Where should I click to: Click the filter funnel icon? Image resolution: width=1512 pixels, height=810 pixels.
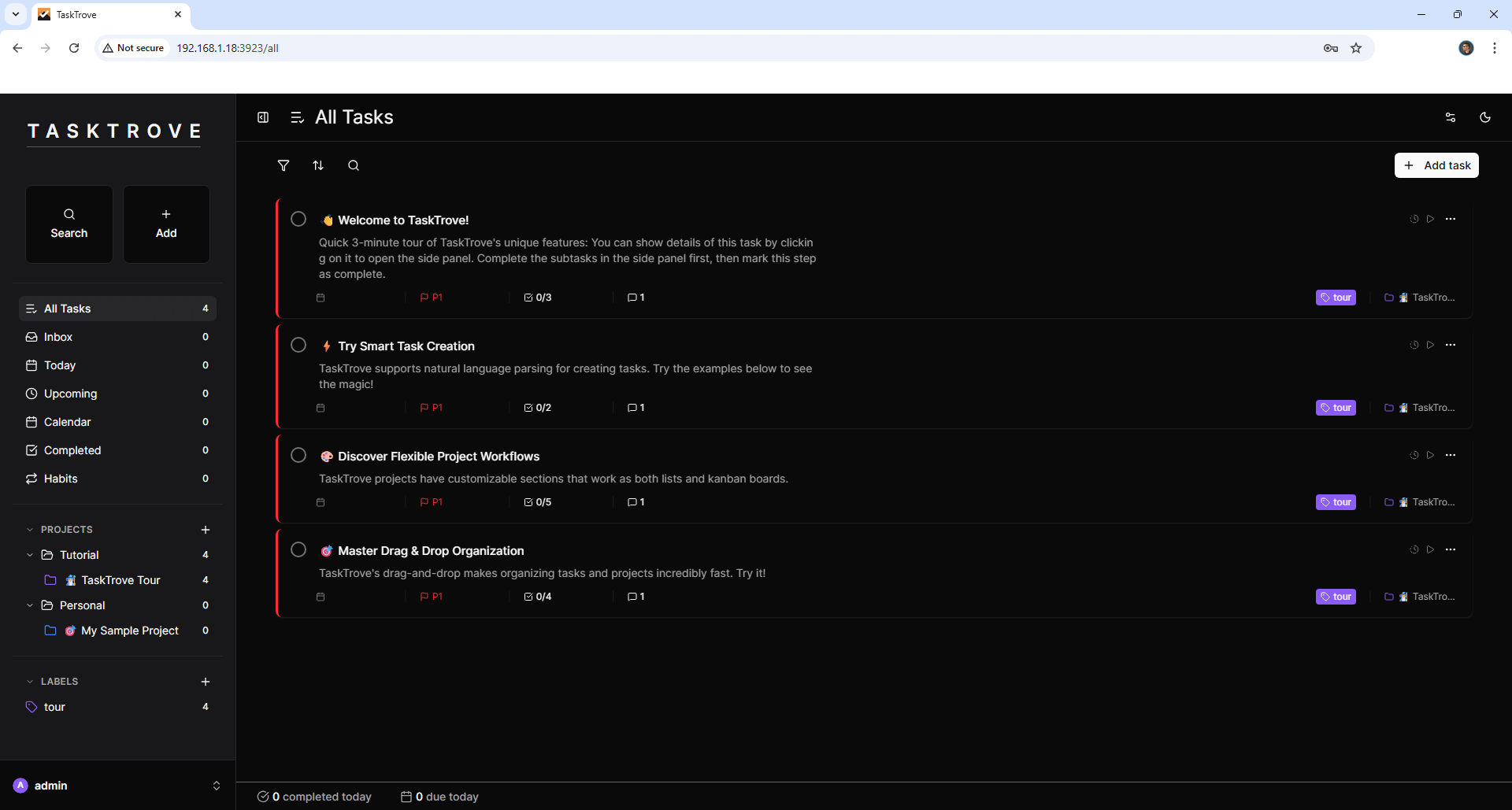[283, 165]
